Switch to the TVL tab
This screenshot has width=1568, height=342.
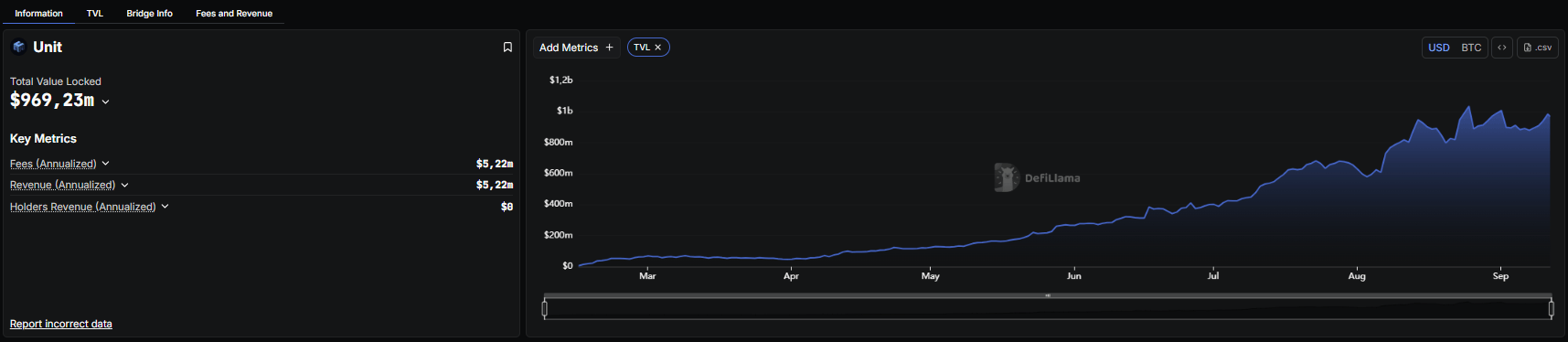pyautogui.click(x=95, y=13)
